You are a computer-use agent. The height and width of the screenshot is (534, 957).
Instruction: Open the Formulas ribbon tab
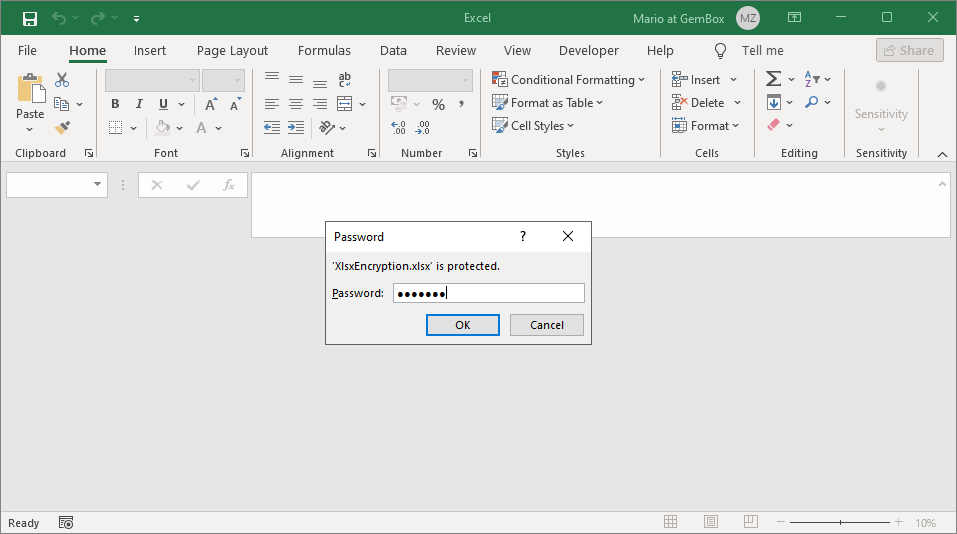[324, 50]
